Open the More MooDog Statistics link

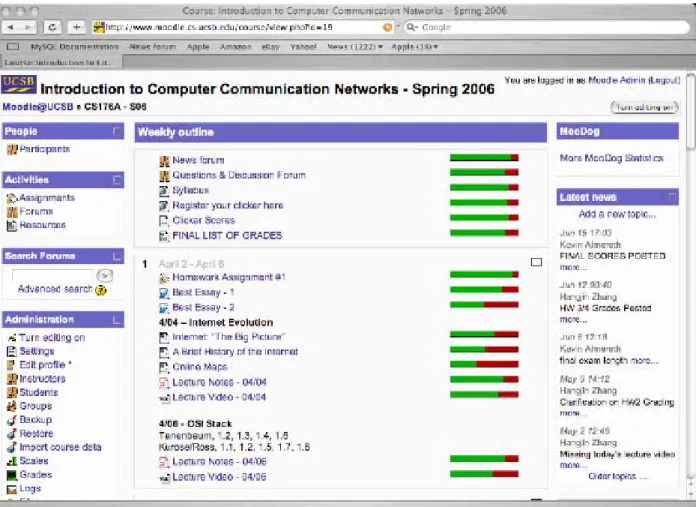pos(611,158)
